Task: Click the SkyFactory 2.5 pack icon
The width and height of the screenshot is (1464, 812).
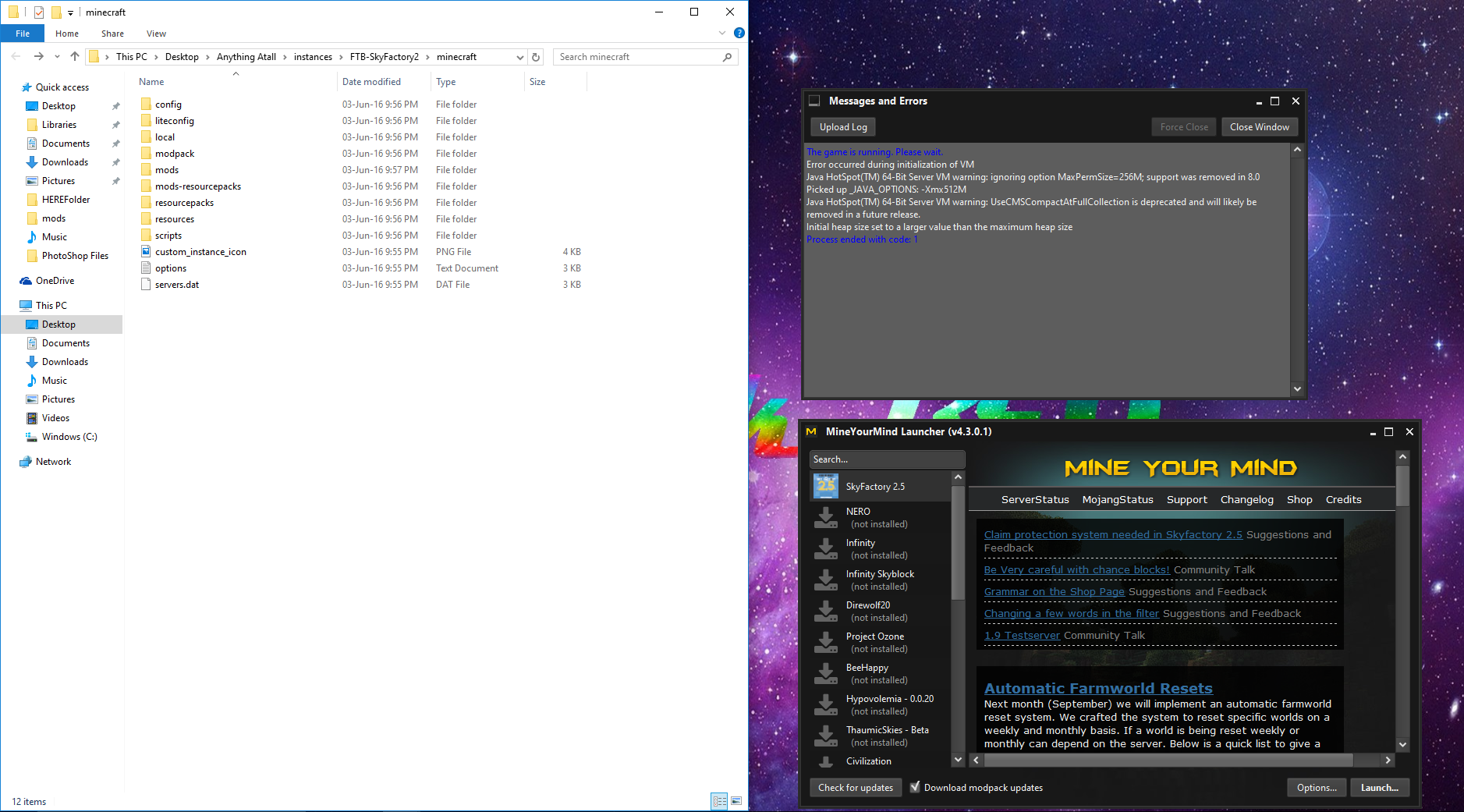Action: coord(825,486)
